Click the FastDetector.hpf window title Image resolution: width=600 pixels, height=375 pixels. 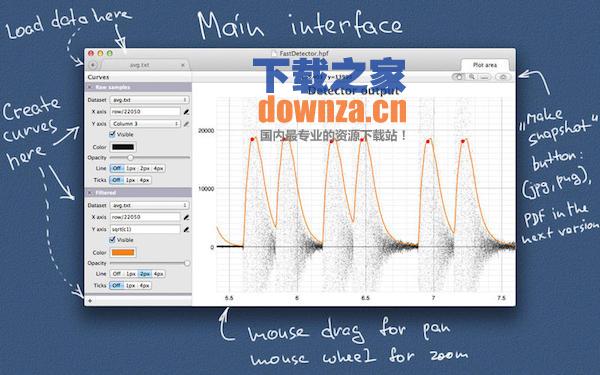(304, 54)
